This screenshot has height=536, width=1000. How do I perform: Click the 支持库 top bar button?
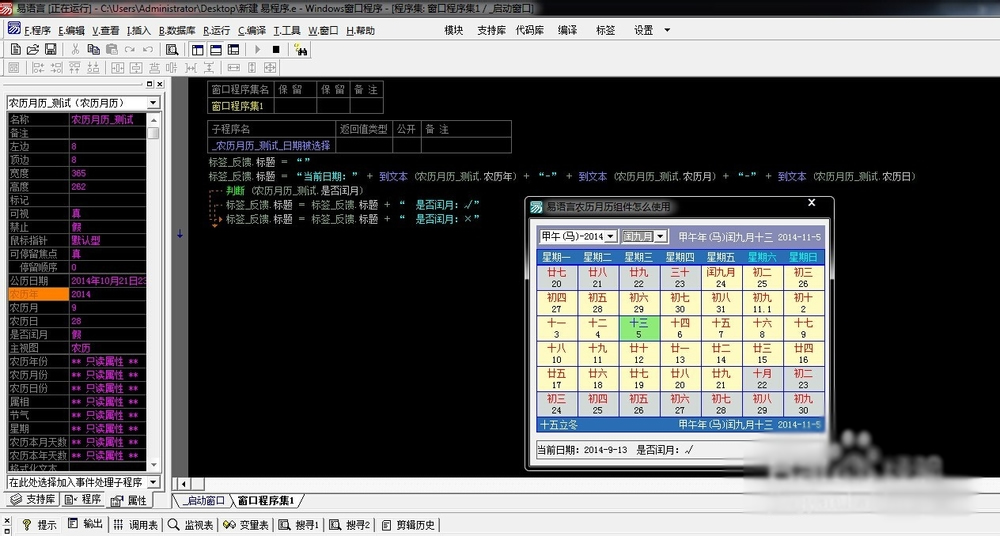tap(491, 30)
